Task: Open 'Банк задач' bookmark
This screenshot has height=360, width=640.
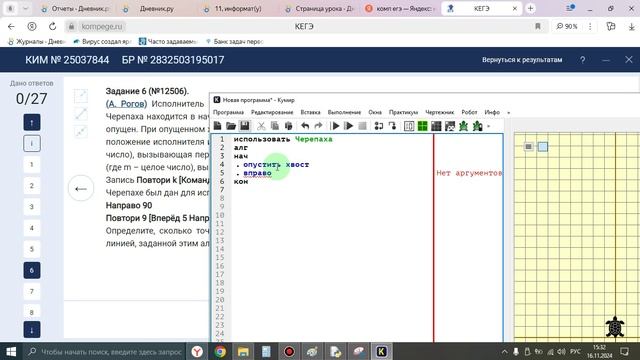Action: pos(234,42)
